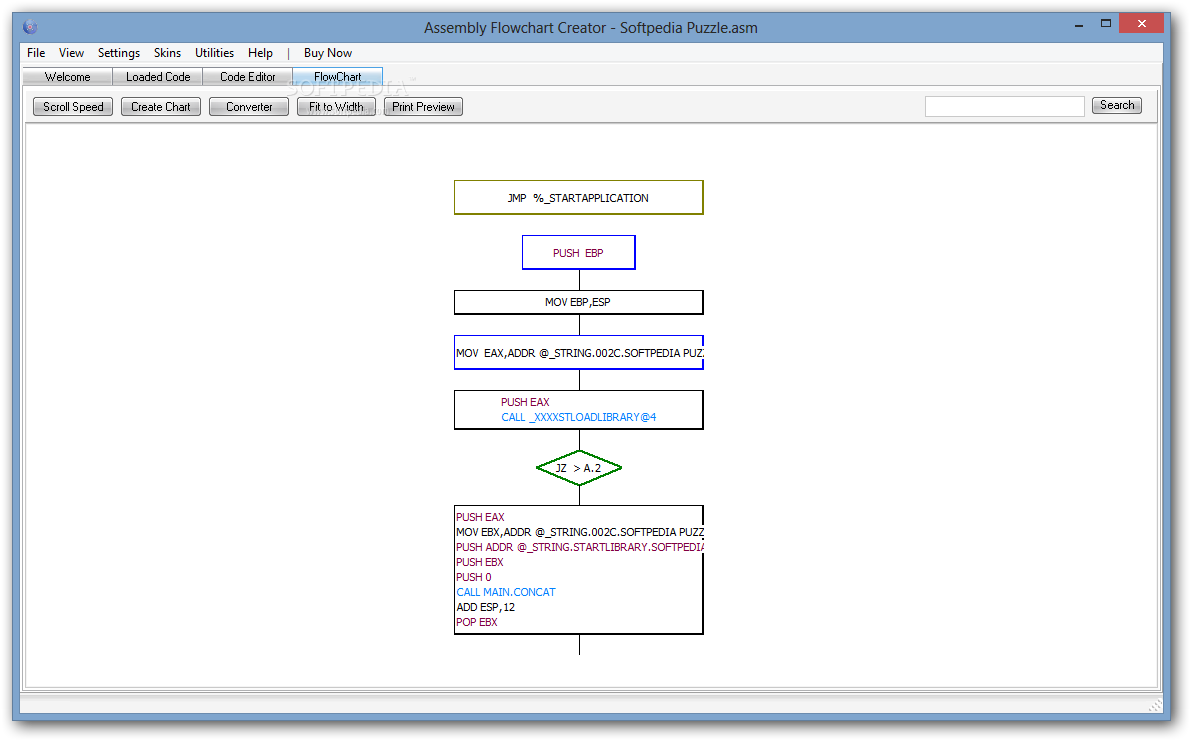Open the Skins menu

(x=167, y=53)
